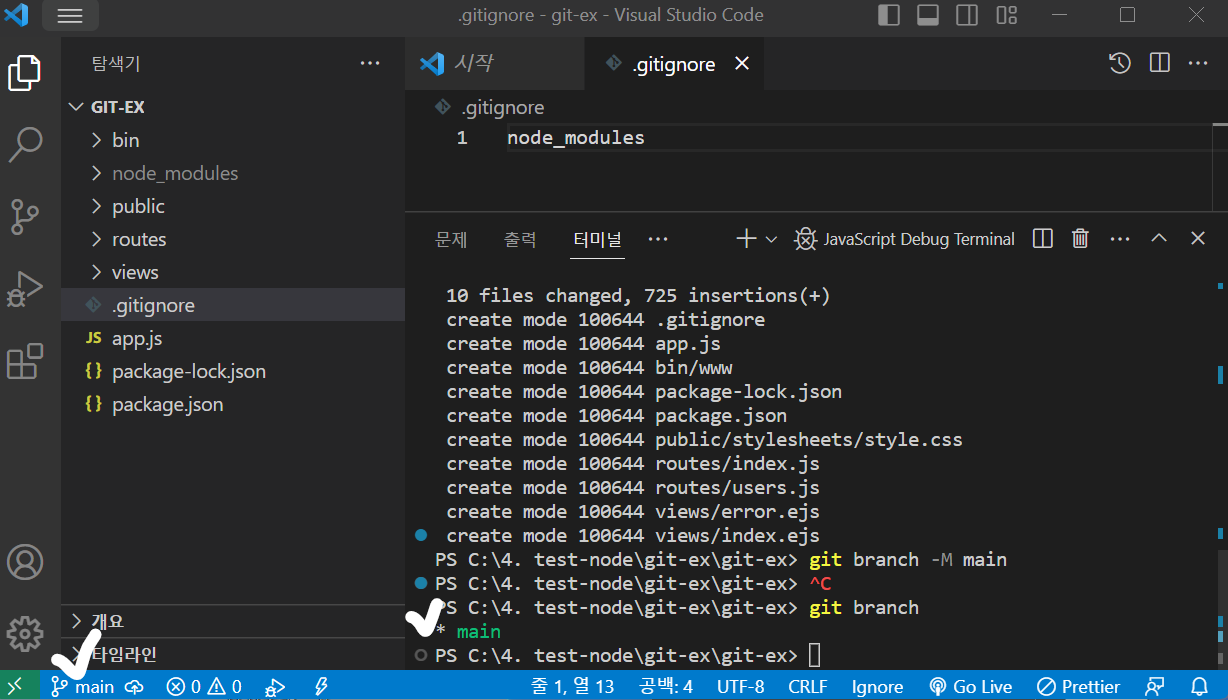Split the editor to the right
This screenshot has height=700, width=1228.
tap(1160, 64)
